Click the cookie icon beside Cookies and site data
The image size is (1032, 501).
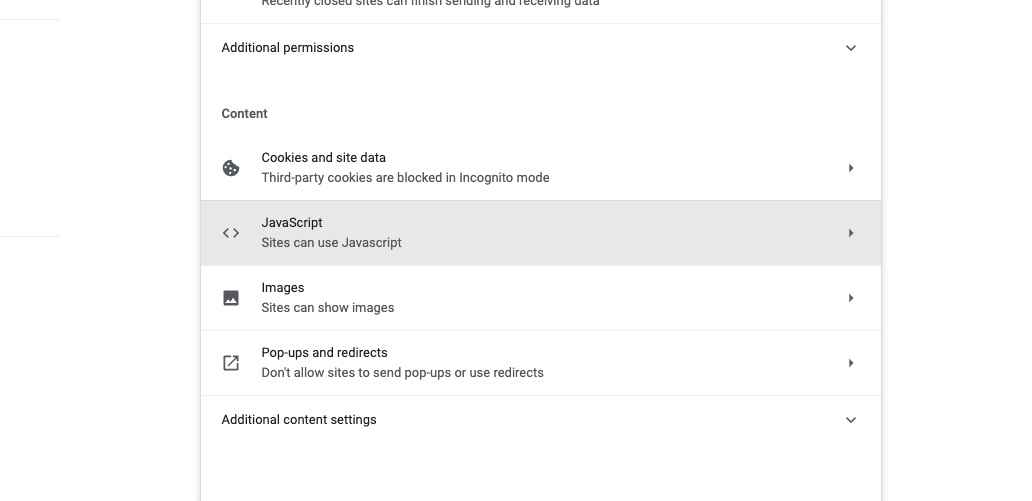click(x=230, y=168)
